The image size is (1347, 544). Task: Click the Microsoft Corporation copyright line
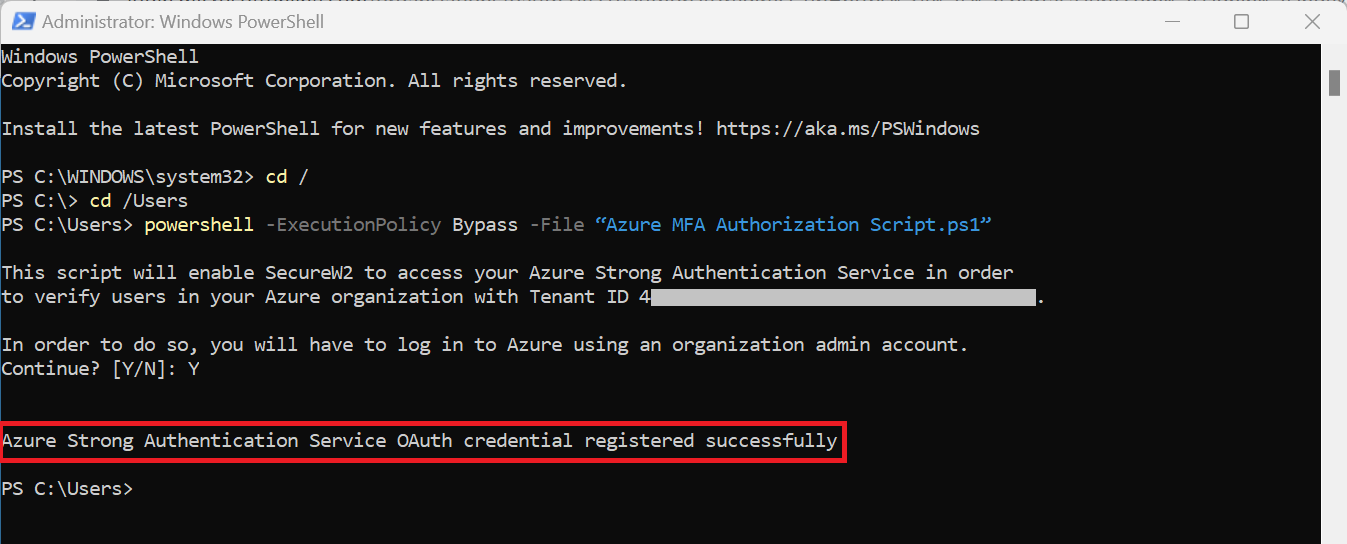coord(314,81)
